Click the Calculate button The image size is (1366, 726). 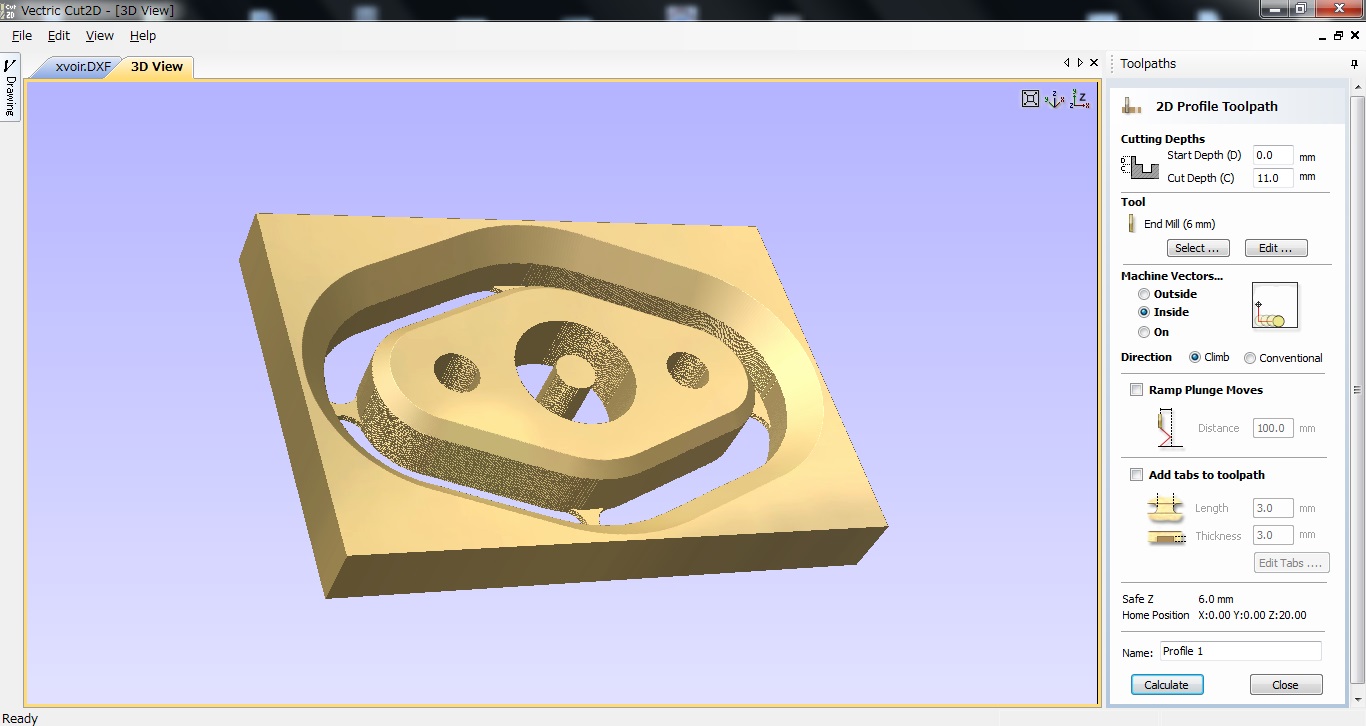(1166, 685)
